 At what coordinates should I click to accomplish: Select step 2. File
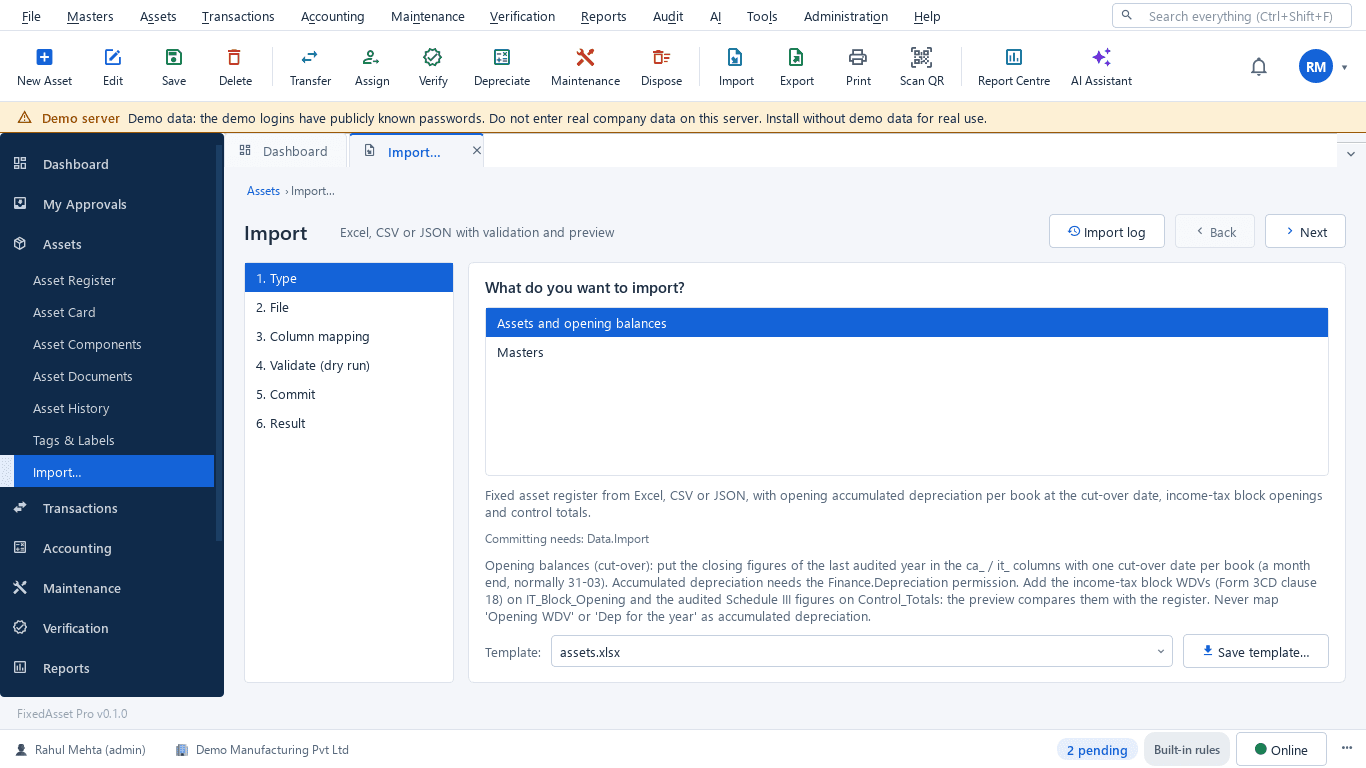tap(349, 307)
